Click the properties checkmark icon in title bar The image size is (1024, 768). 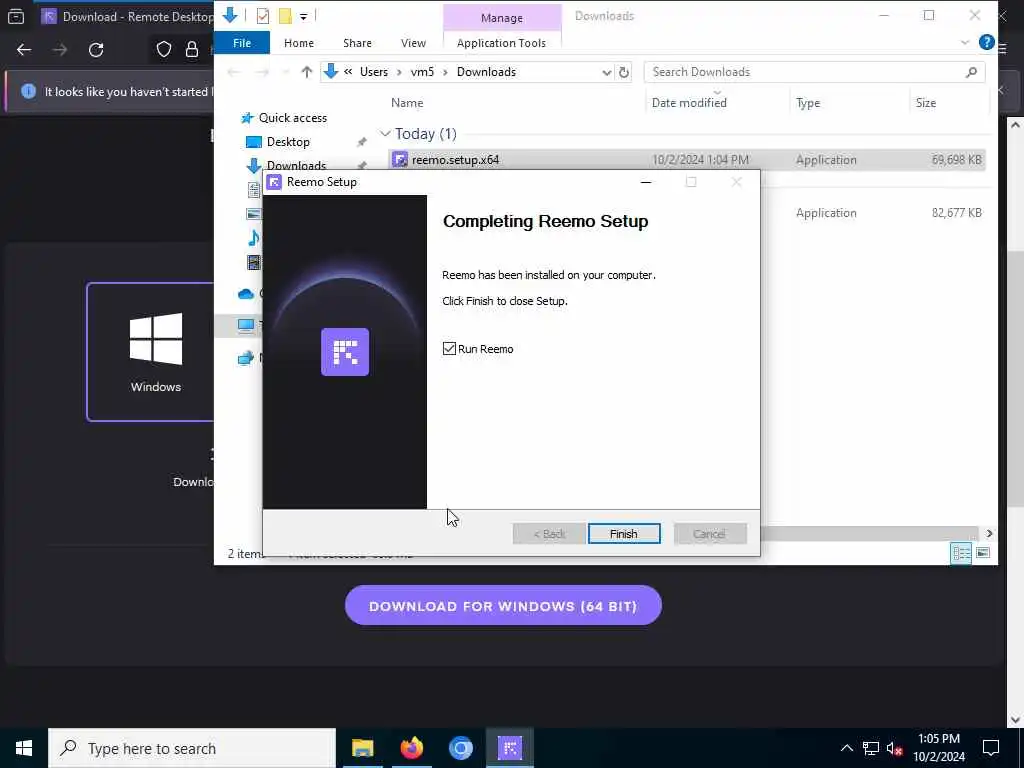coord(263,16)
